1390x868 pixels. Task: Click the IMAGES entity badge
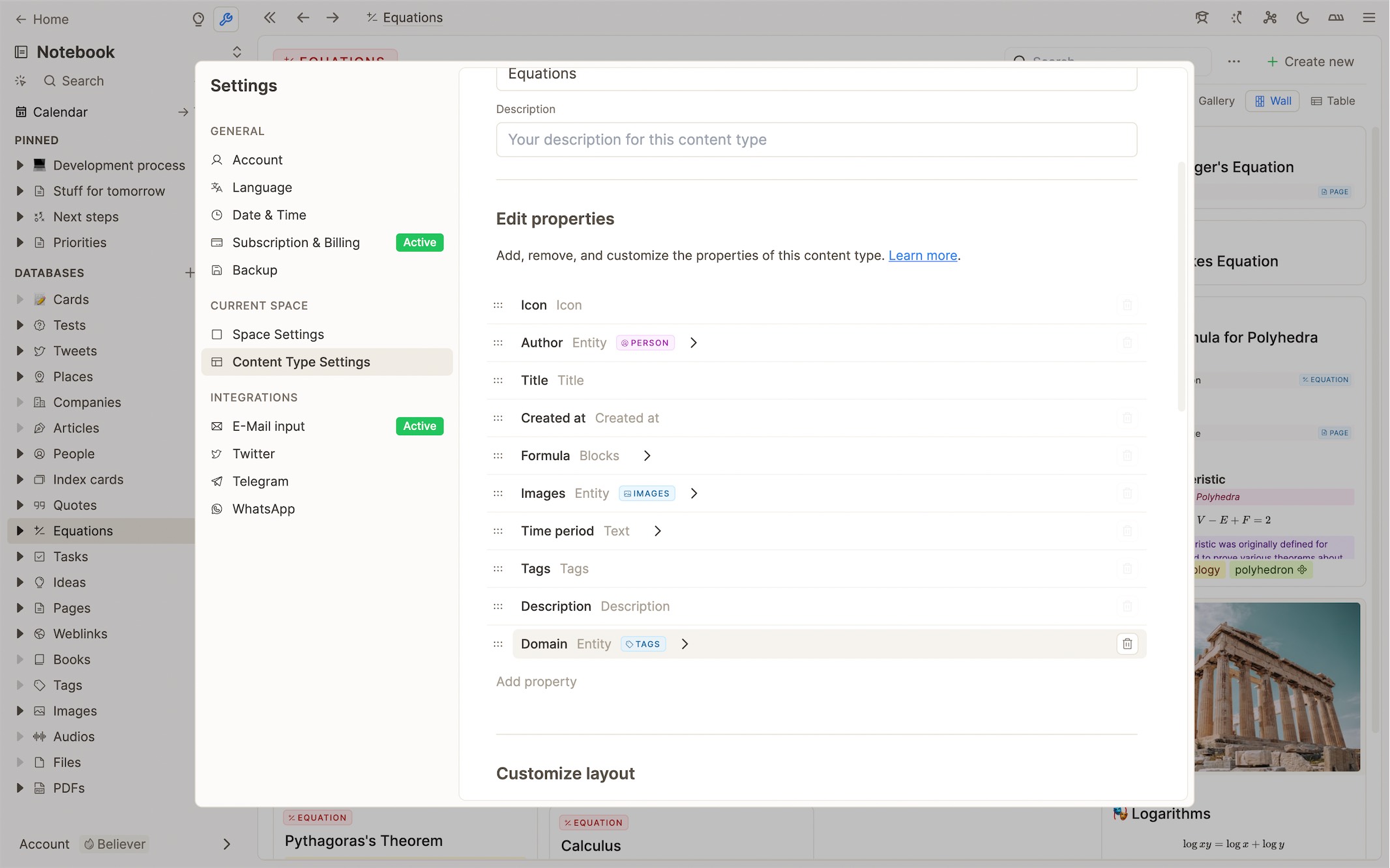coord(646,493)
